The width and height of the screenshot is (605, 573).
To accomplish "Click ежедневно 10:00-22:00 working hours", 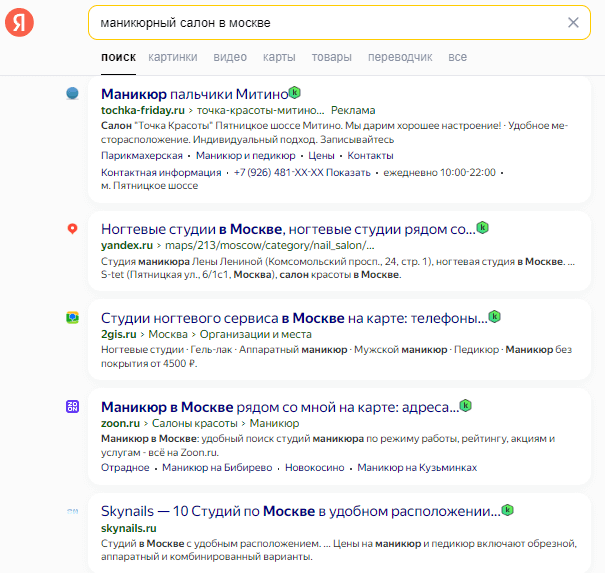I will [x=439, y=172].
